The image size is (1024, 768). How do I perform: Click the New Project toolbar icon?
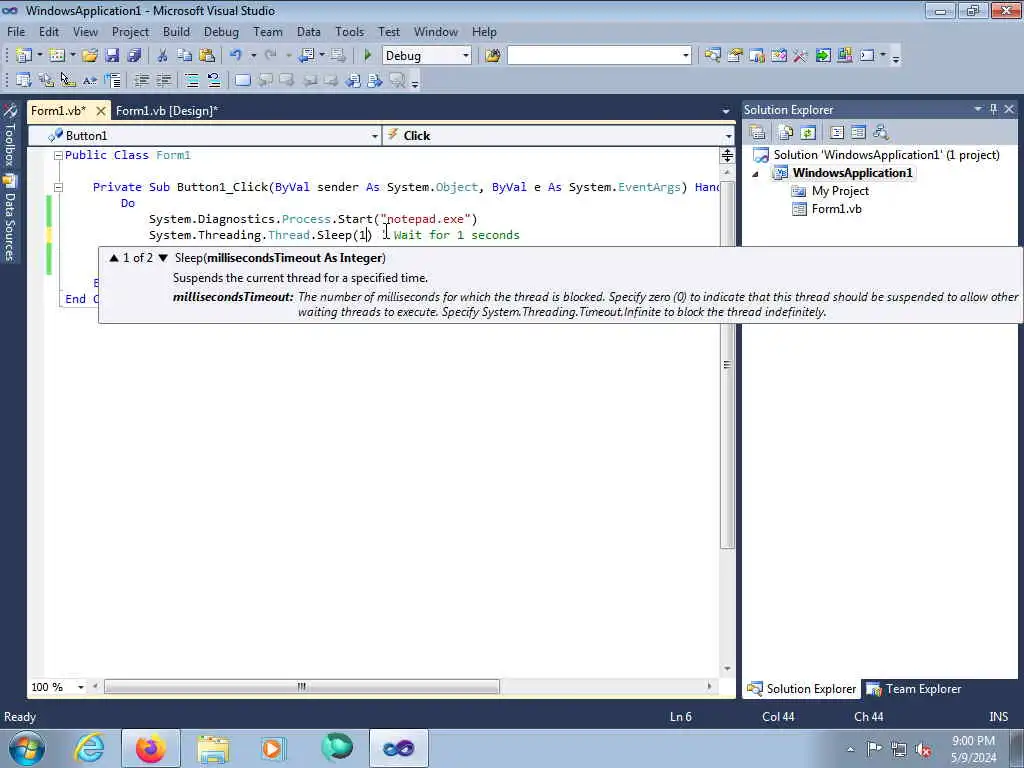(24, 56)
